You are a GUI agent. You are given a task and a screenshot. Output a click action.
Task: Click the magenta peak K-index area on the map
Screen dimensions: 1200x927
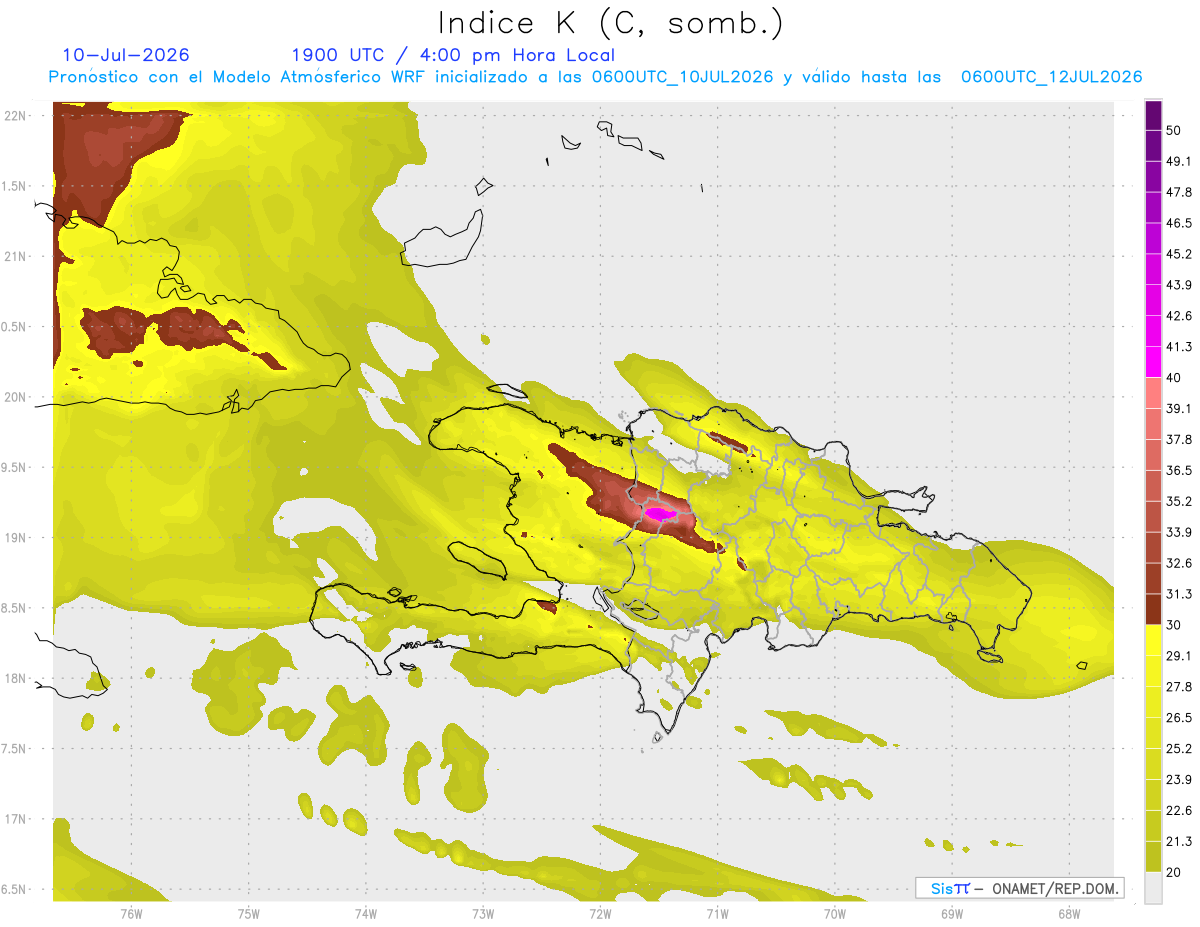click(x=659, y=514)
